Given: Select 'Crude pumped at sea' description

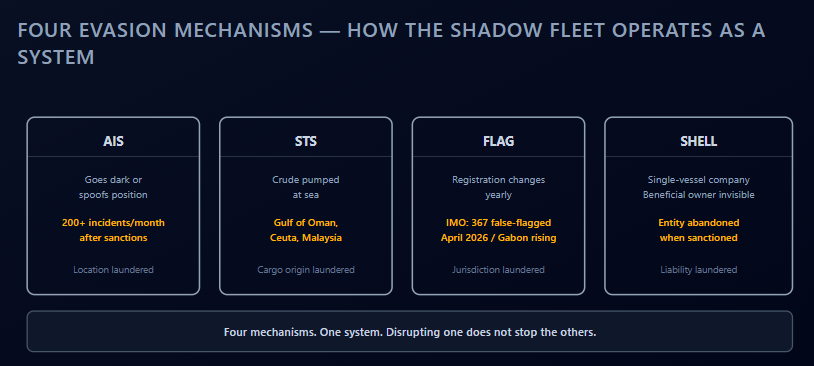Looking at the screenshot, I should pos(306,187).
